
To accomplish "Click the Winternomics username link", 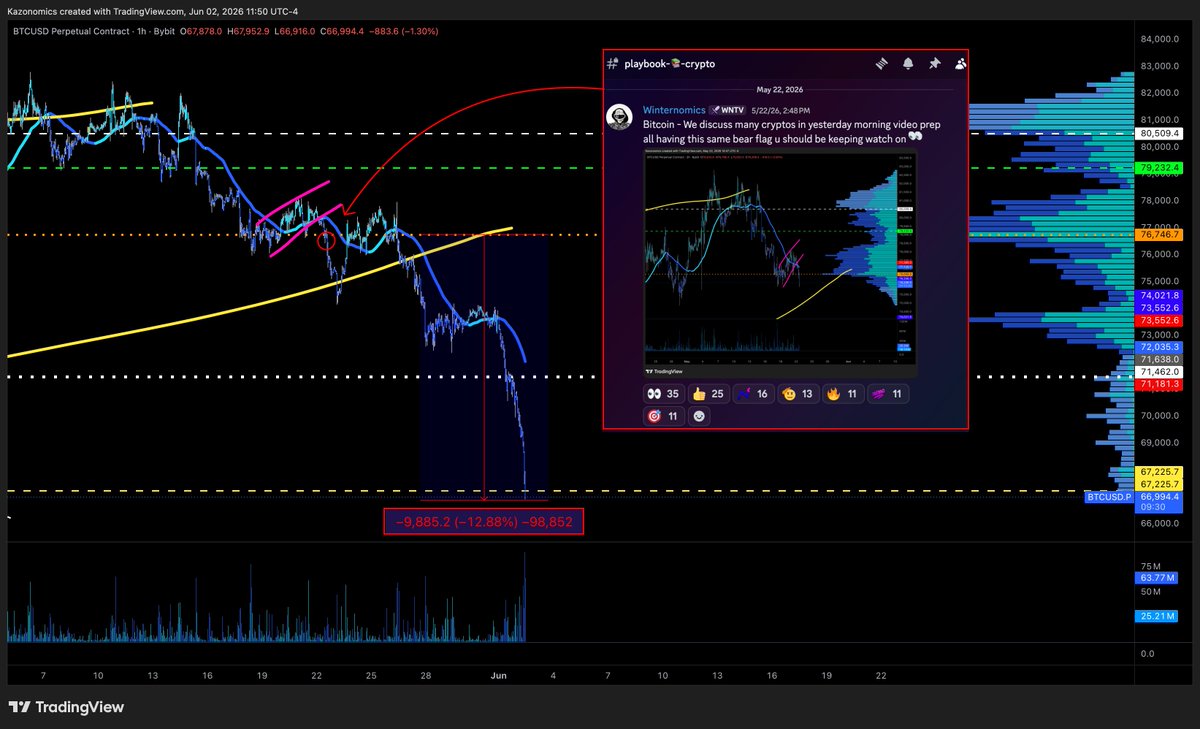I will (673, 109).
